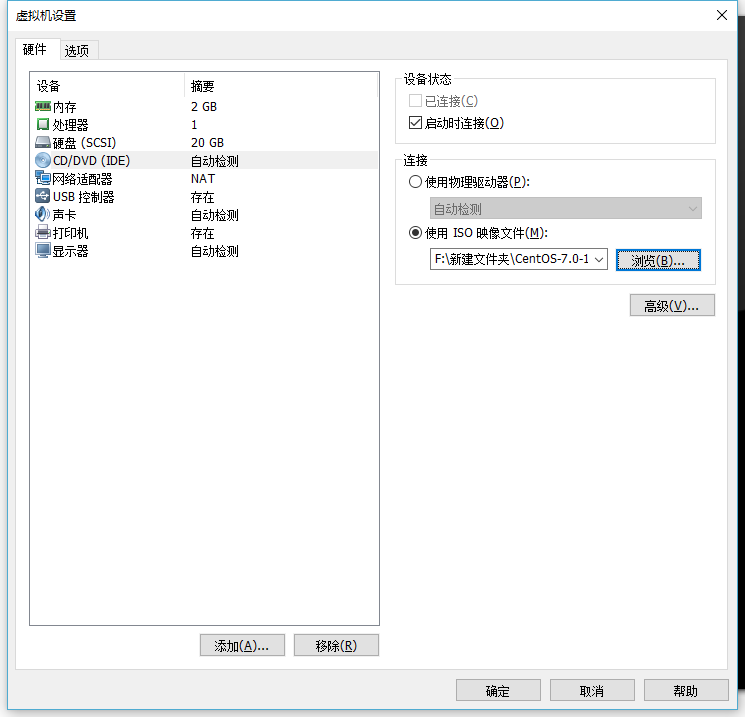This screenshot has height=717, width=745.
Task: Select the 处理器 device row label
Action: click(x=70, y=125)
